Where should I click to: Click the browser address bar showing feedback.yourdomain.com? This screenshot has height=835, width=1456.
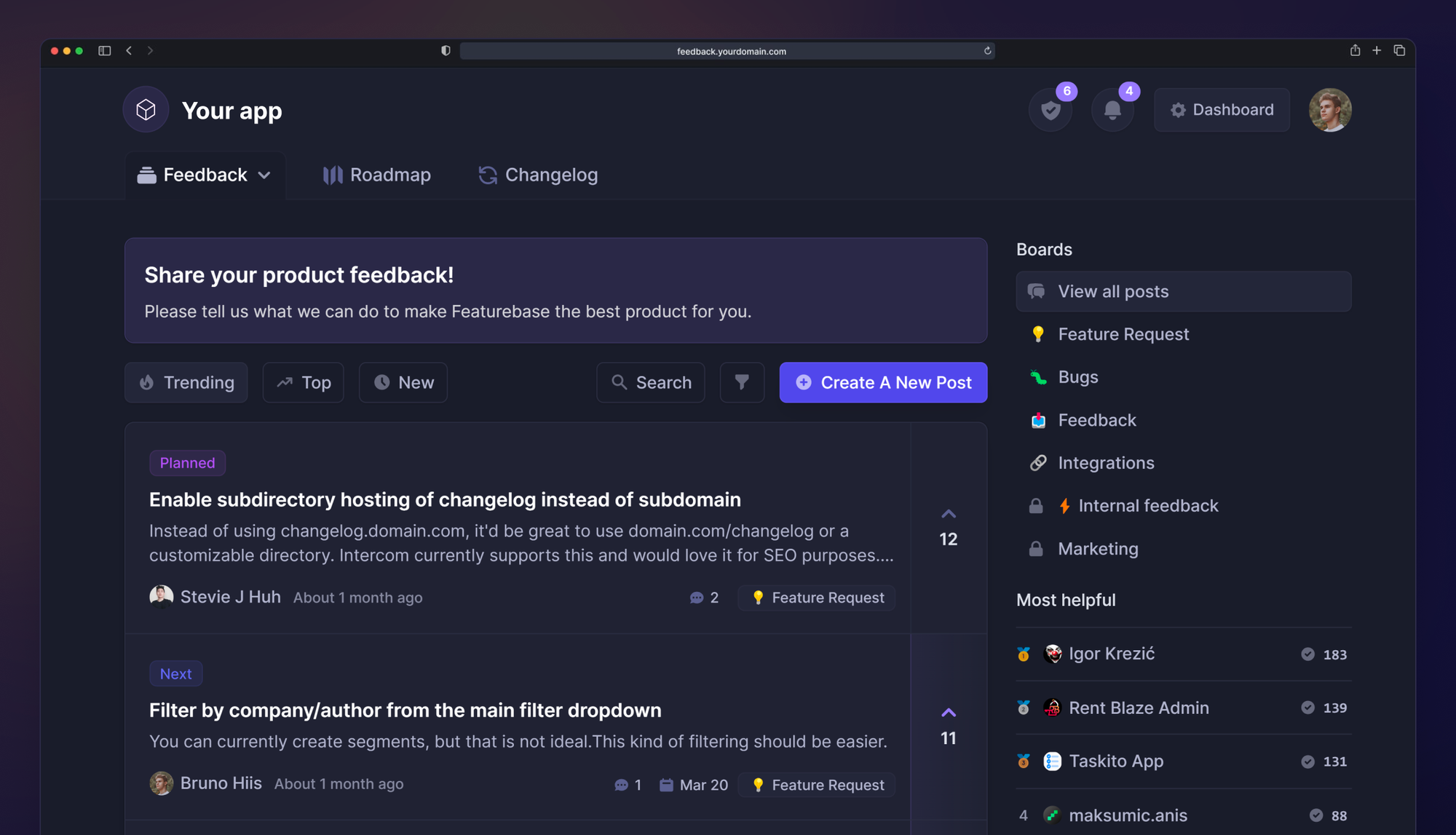(728, 51)
